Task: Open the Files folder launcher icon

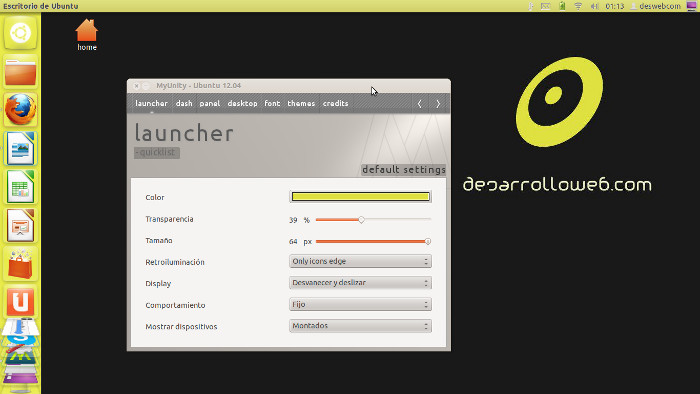Action: point(21,72)
